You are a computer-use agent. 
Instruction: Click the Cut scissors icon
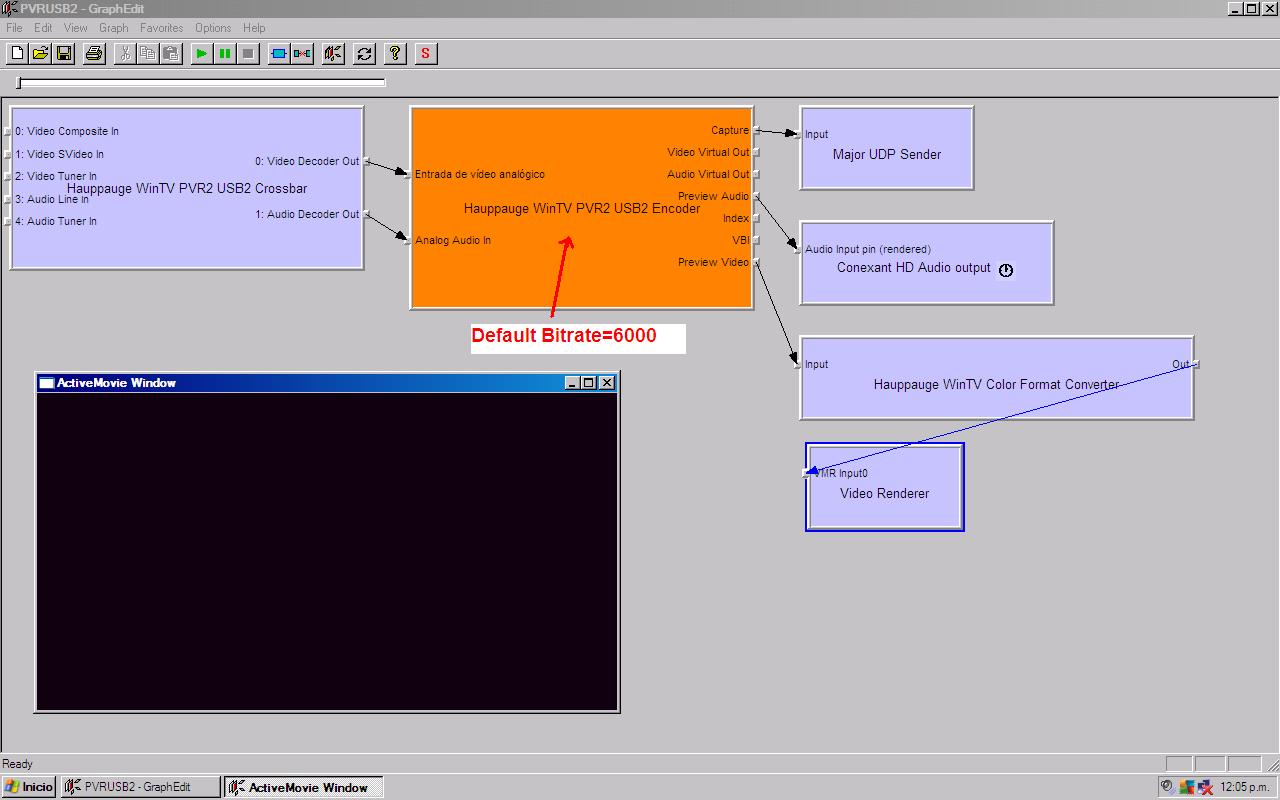pyautogui.click(x=125, y=53)
